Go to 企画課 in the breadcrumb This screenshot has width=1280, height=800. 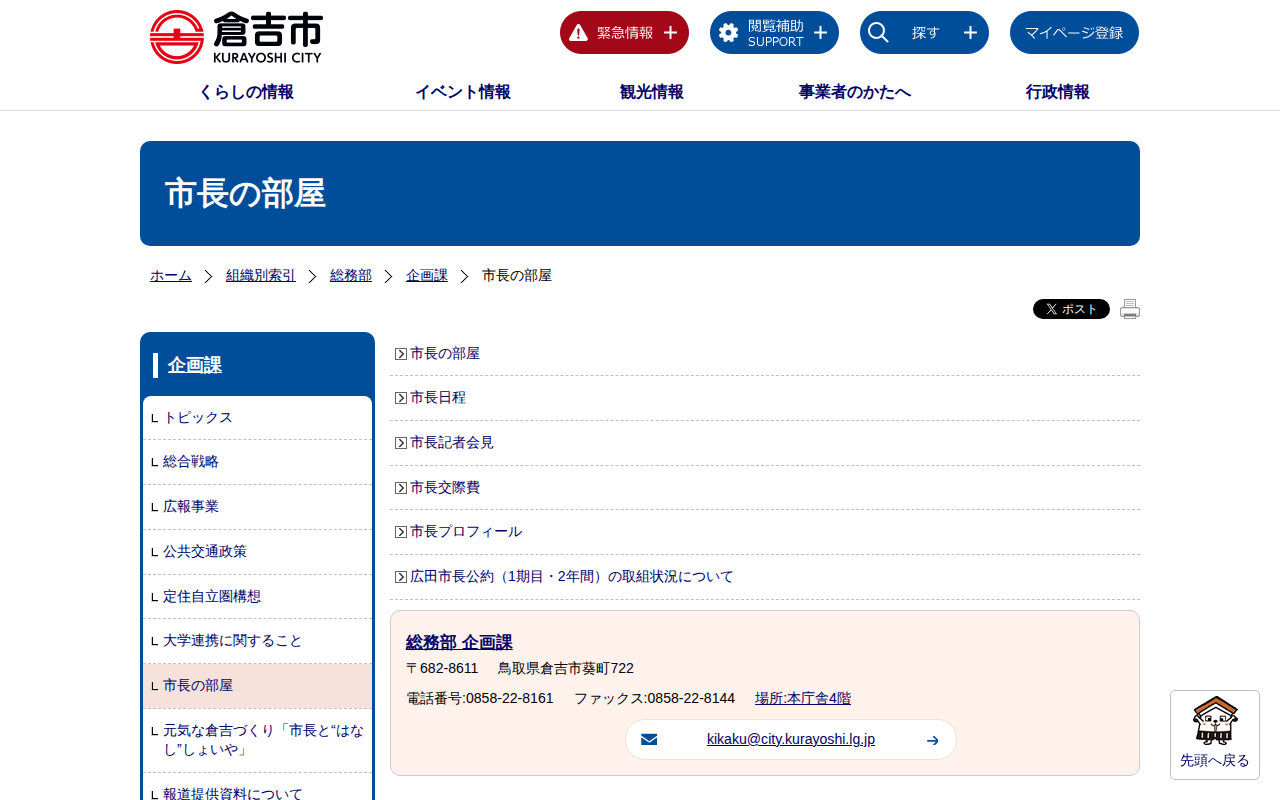point(427,275)
